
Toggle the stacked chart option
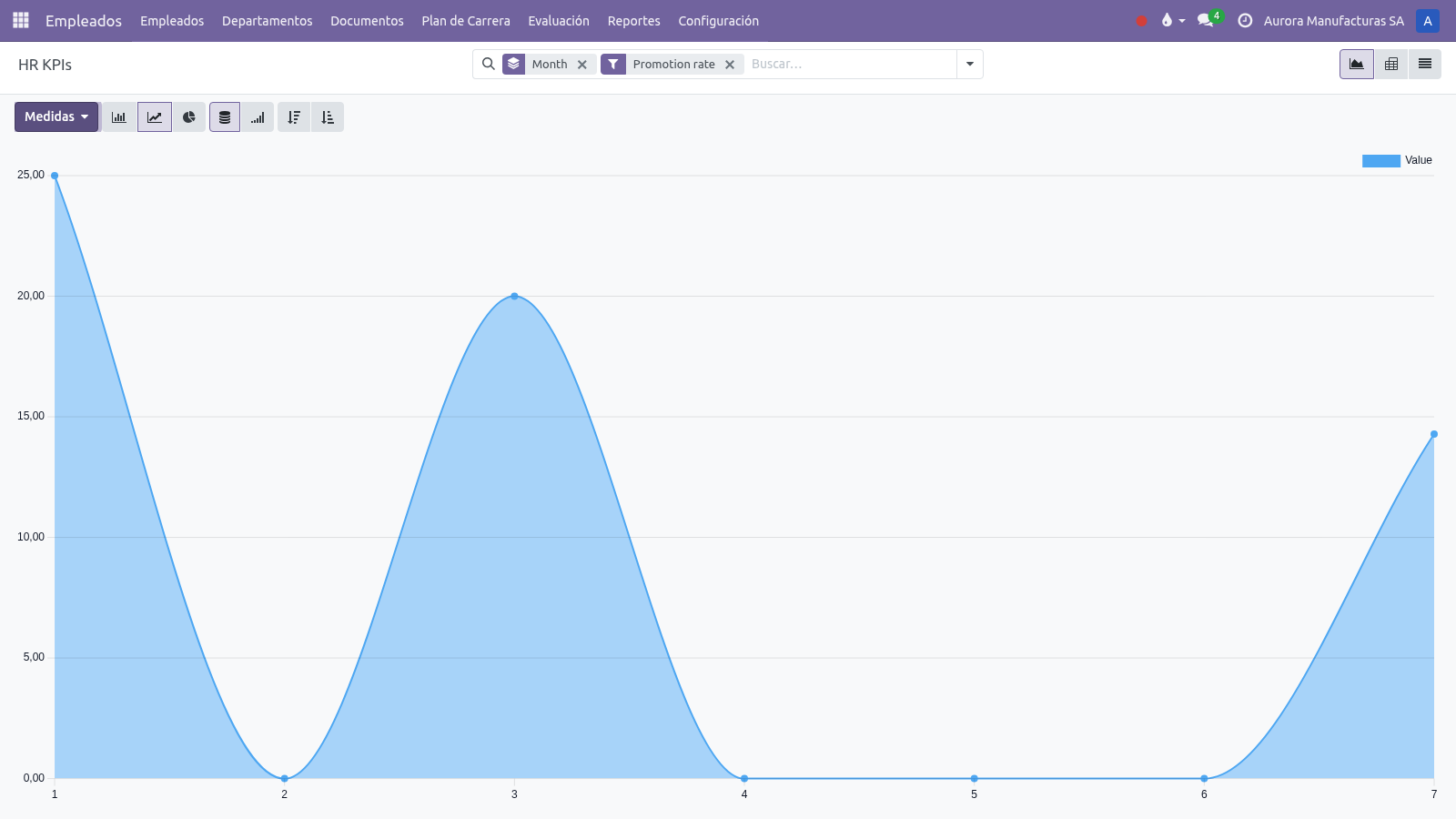[x=225, y=116]
